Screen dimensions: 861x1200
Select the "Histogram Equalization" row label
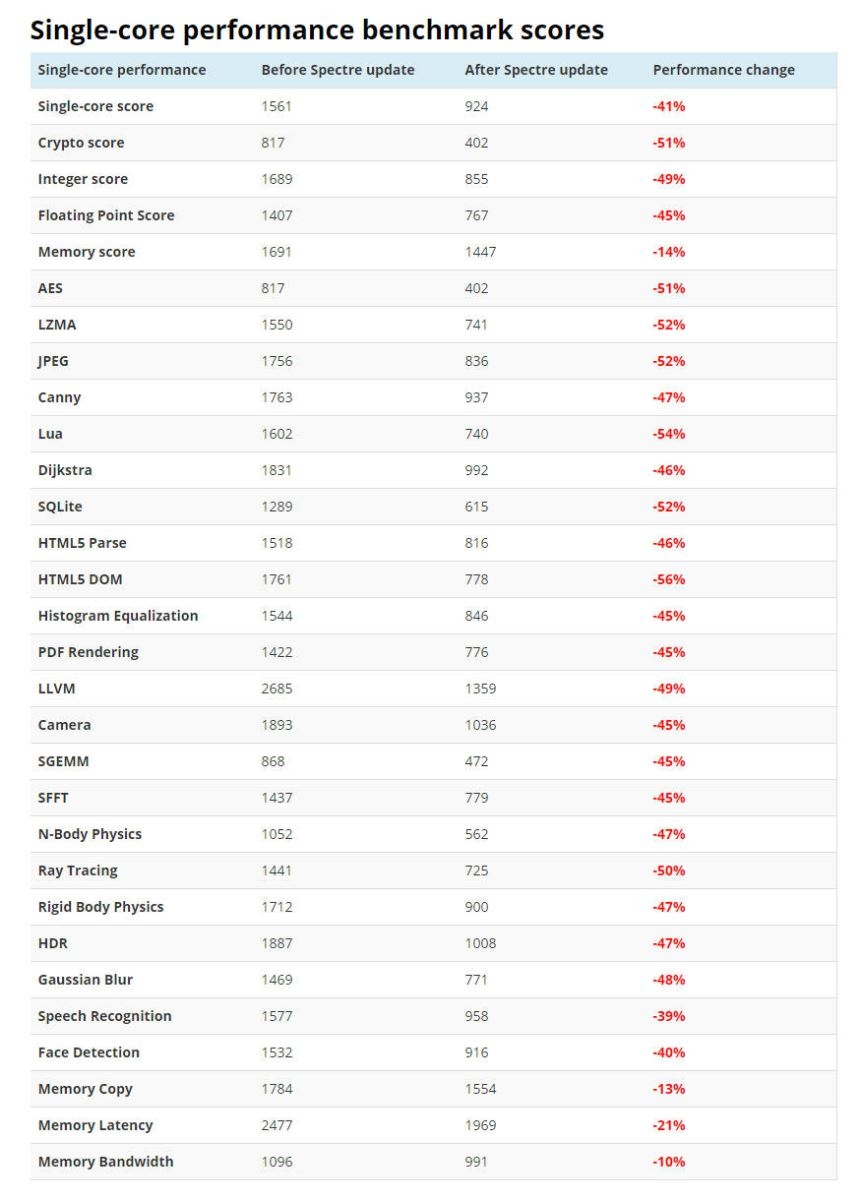[x=118, y=616]
